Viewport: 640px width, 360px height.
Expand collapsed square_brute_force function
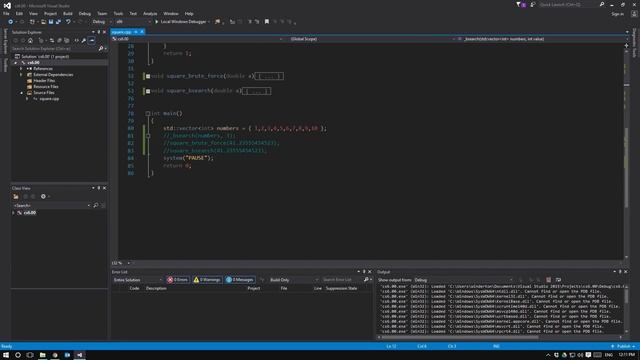click(148, 76)
